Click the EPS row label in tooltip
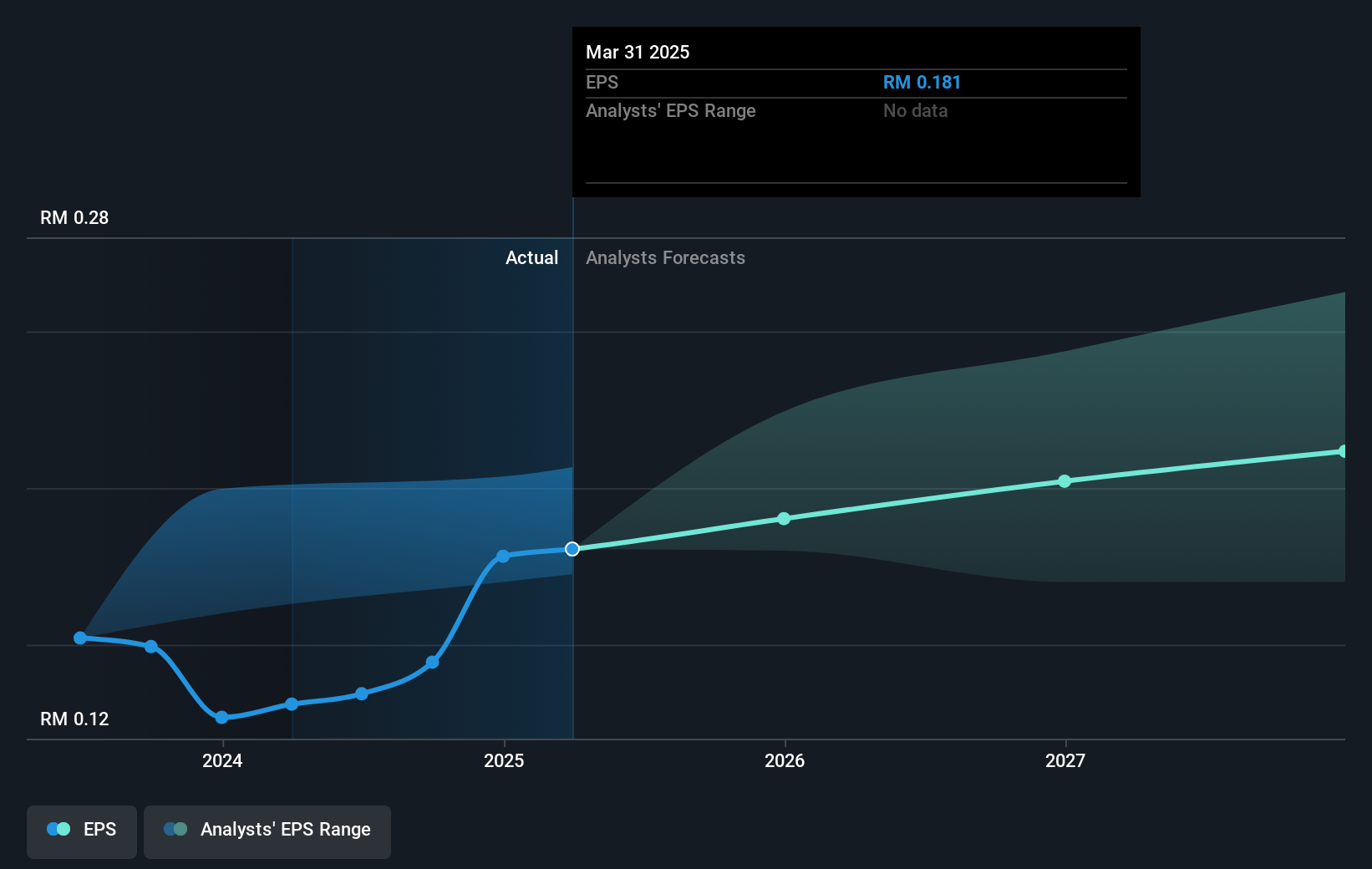The height and width of the screenshot is (869, 1372). coord(602,82)
